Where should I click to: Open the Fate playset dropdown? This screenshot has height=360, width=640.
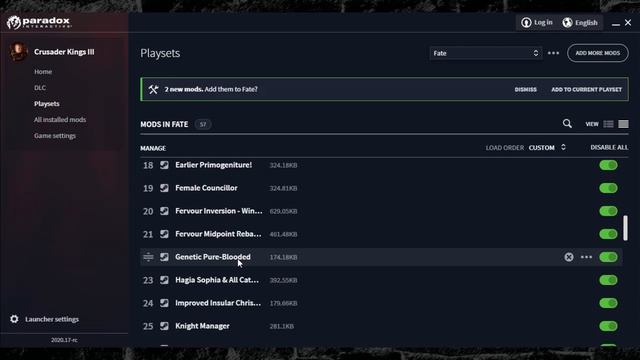pyautogui.click(x=486, y=53)
